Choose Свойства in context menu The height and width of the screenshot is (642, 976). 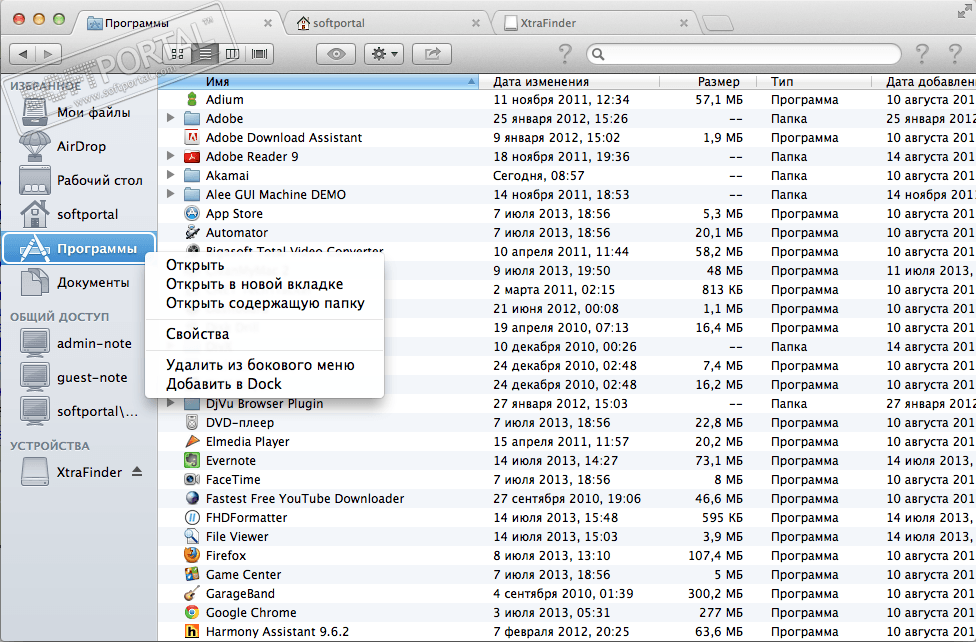(265, 334)
